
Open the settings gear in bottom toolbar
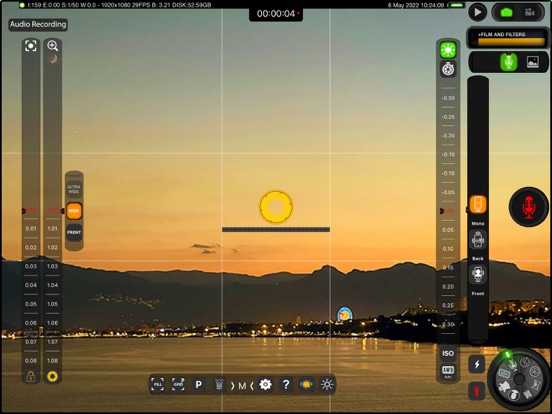click(x=265, y=385)
